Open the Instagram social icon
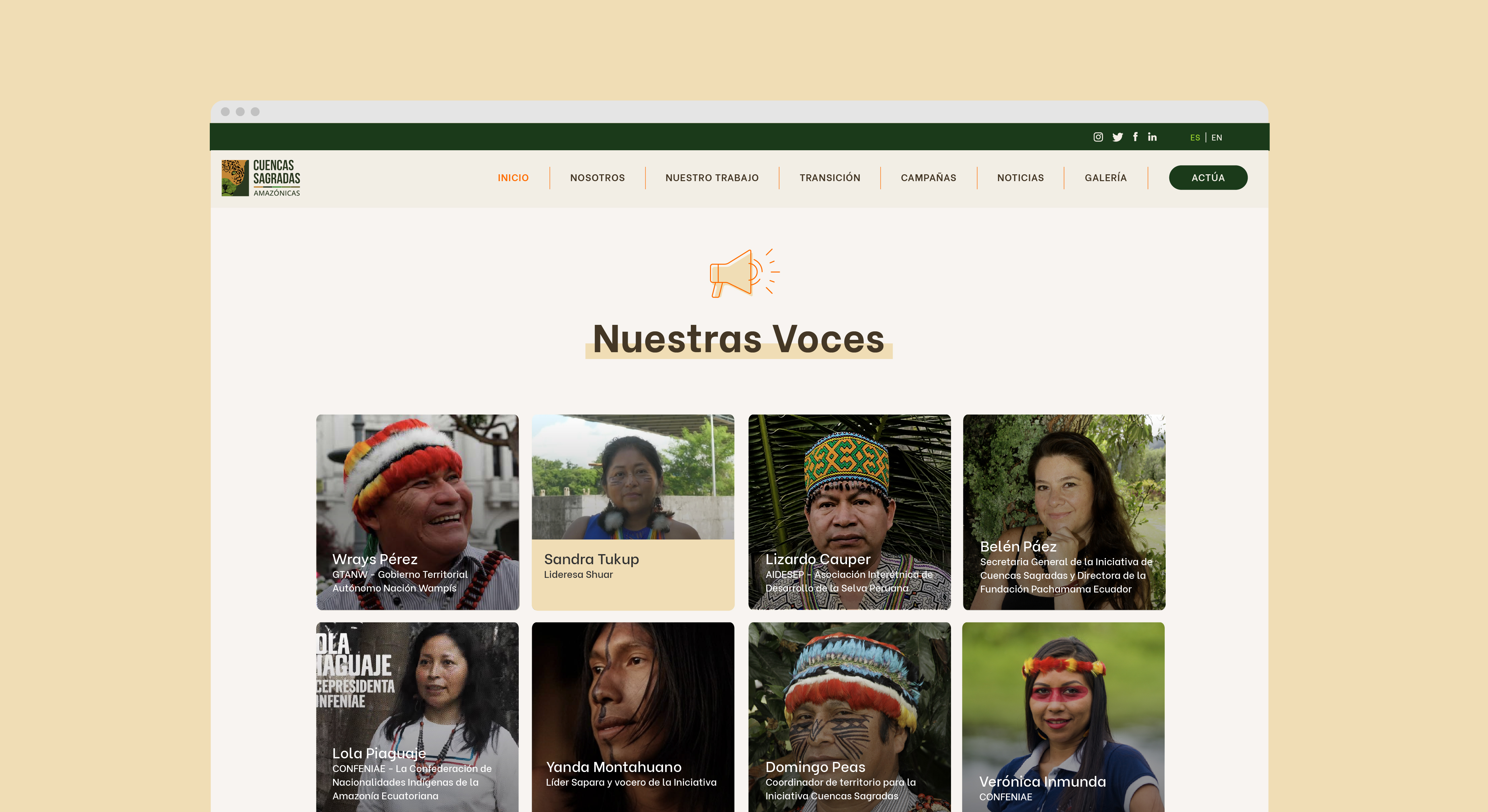 point(1098,137)
